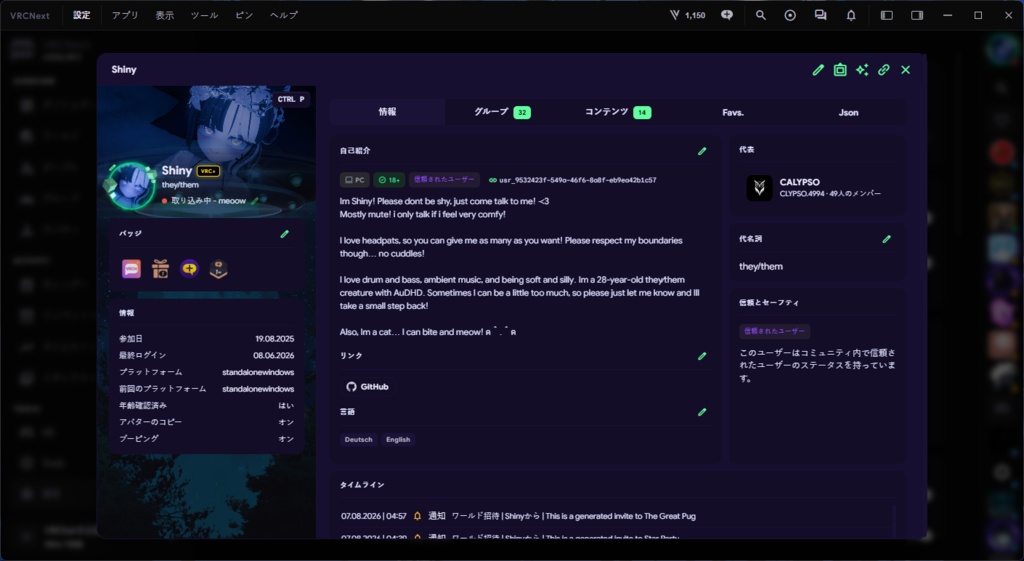Click the PC platform tag
The image size is (1024, 561).
(x=355, y=180)
